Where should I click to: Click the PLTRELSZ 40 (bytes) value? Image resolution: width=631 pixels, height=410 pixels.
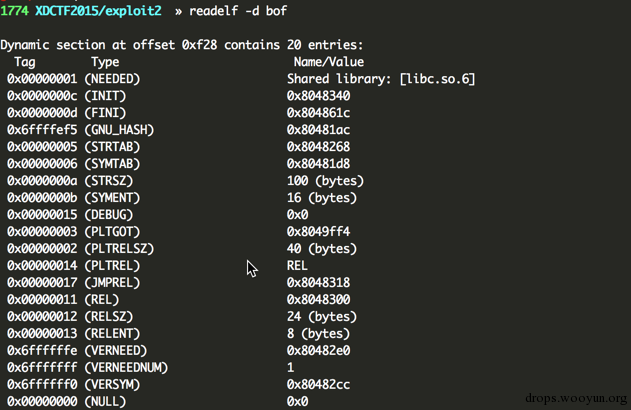(x=322, y=249)
